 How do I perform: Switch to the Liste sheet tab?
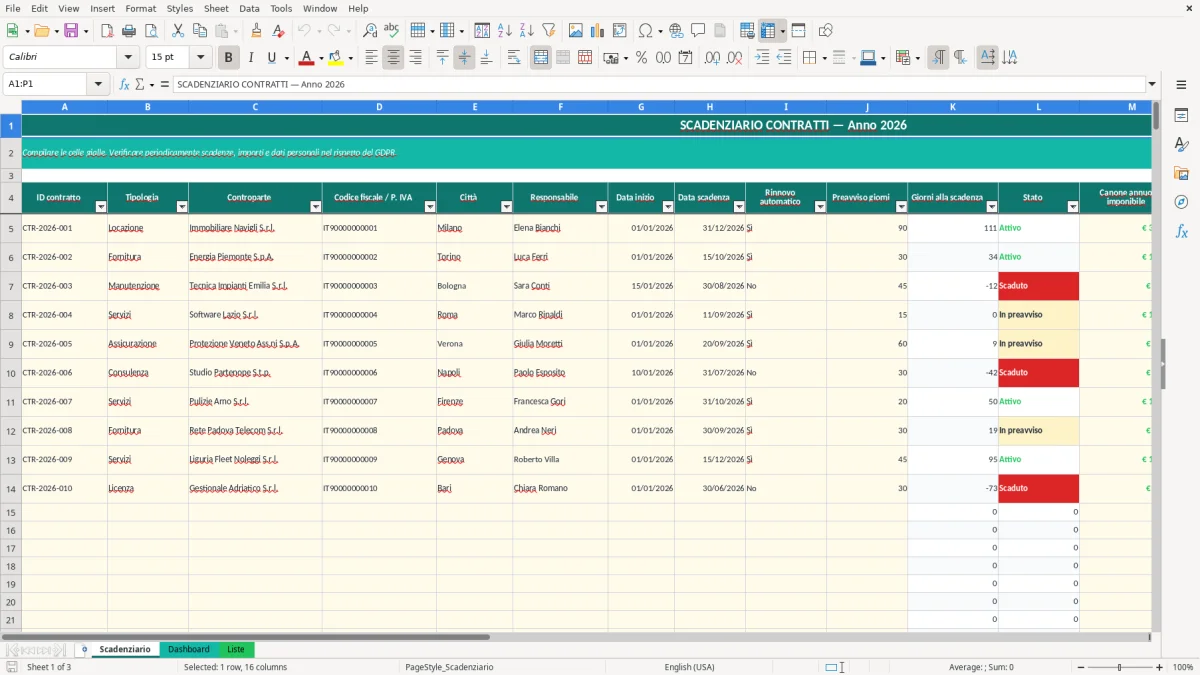click(x=236, y=649)
